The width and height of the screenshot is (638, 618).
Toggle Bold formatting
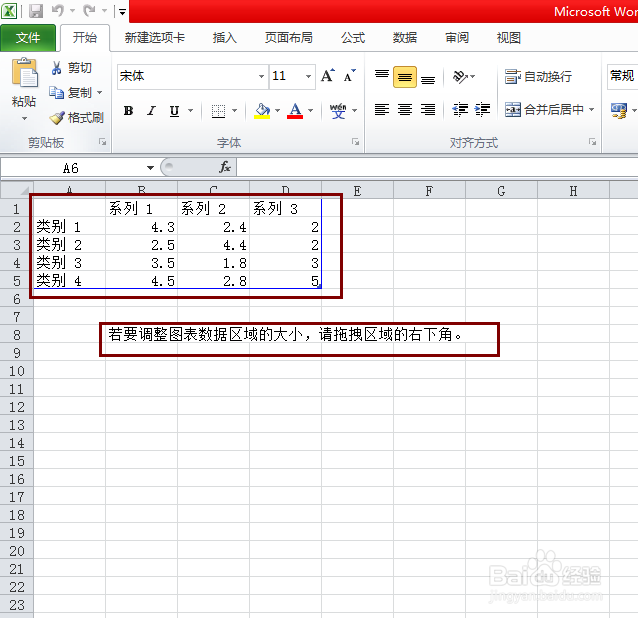(129, 111)
